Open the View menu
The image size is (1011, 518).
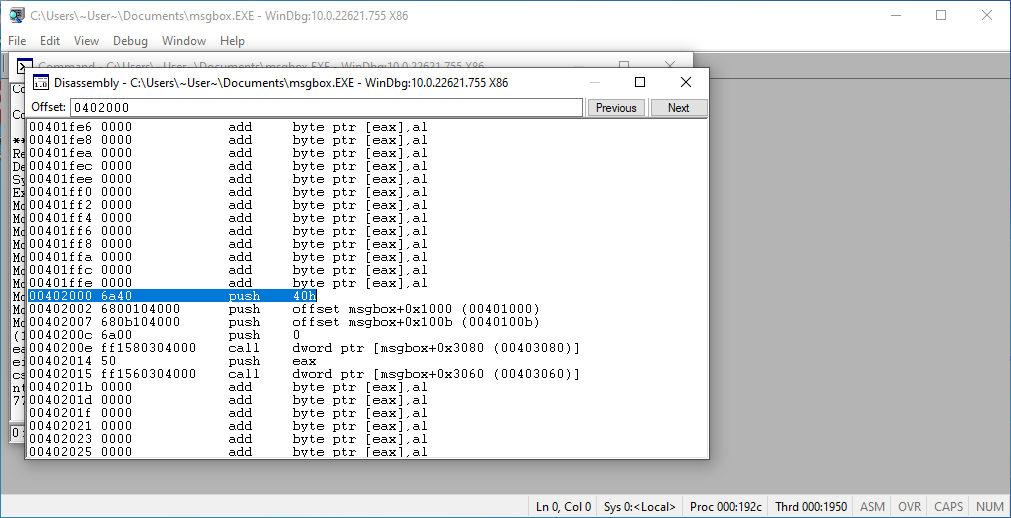click(86, 41)
